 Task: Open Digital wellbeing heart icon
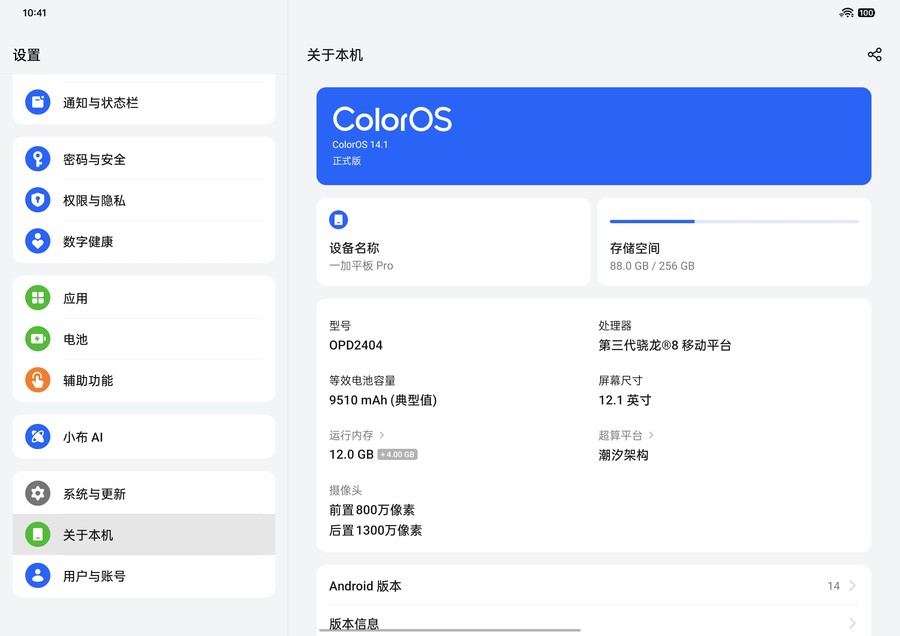[x=37, y=241]
